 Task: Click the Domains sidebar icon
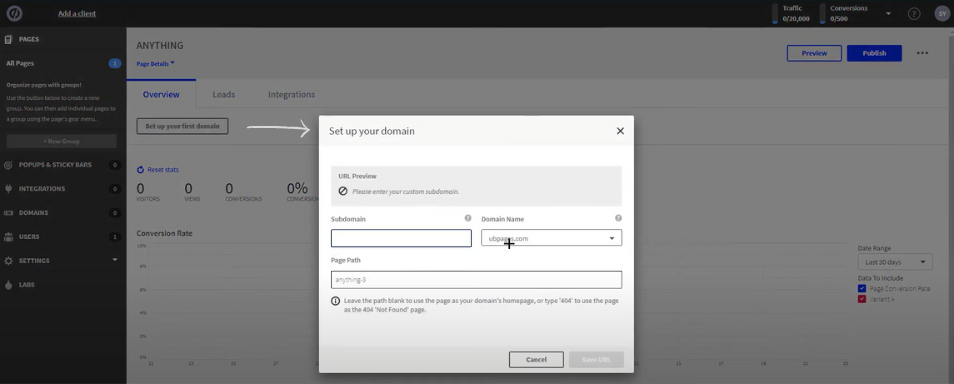point(9,213)
